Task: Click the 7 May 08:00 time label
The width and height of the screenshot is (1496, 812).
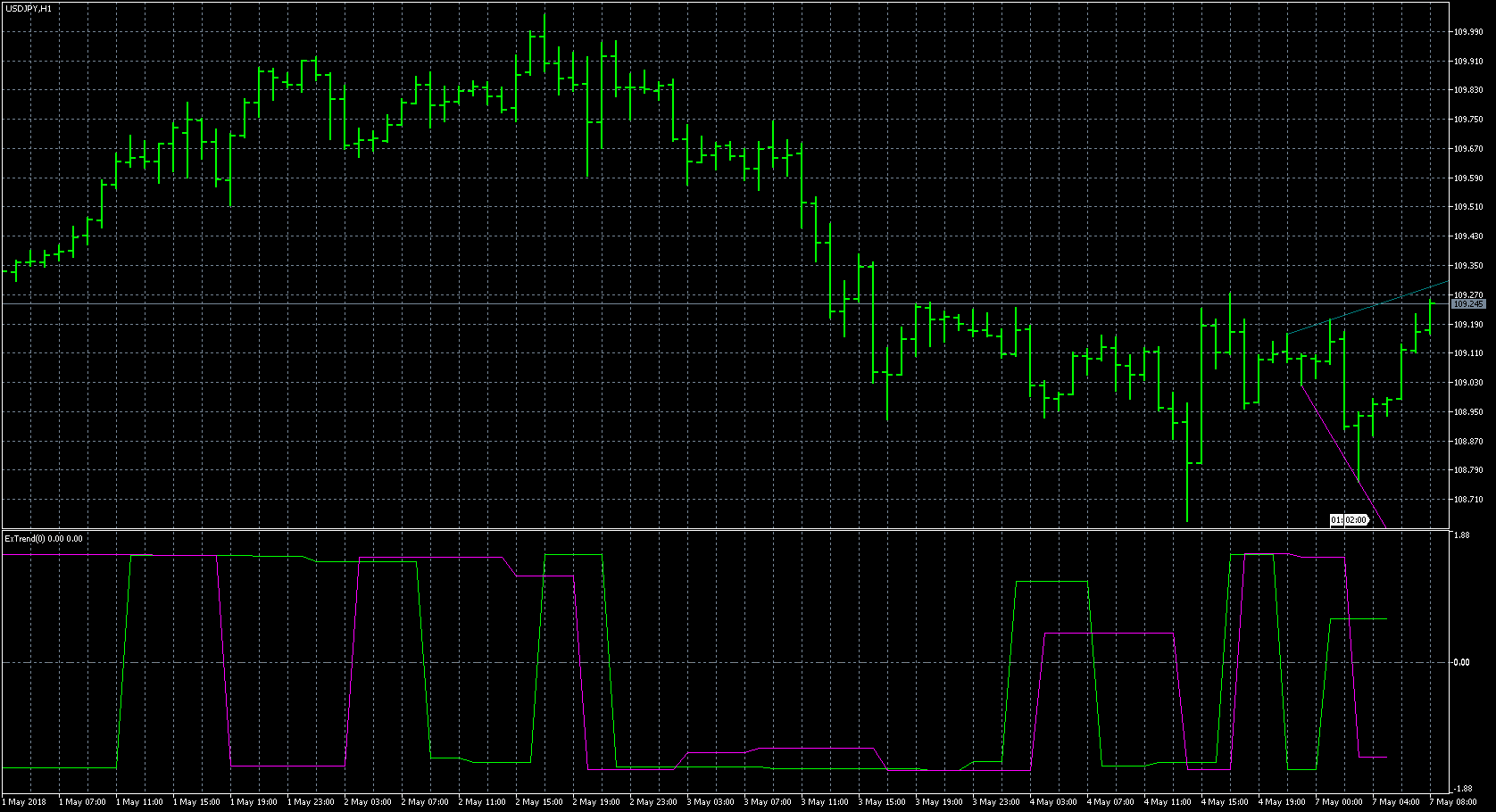Action: click(1453, 802)
